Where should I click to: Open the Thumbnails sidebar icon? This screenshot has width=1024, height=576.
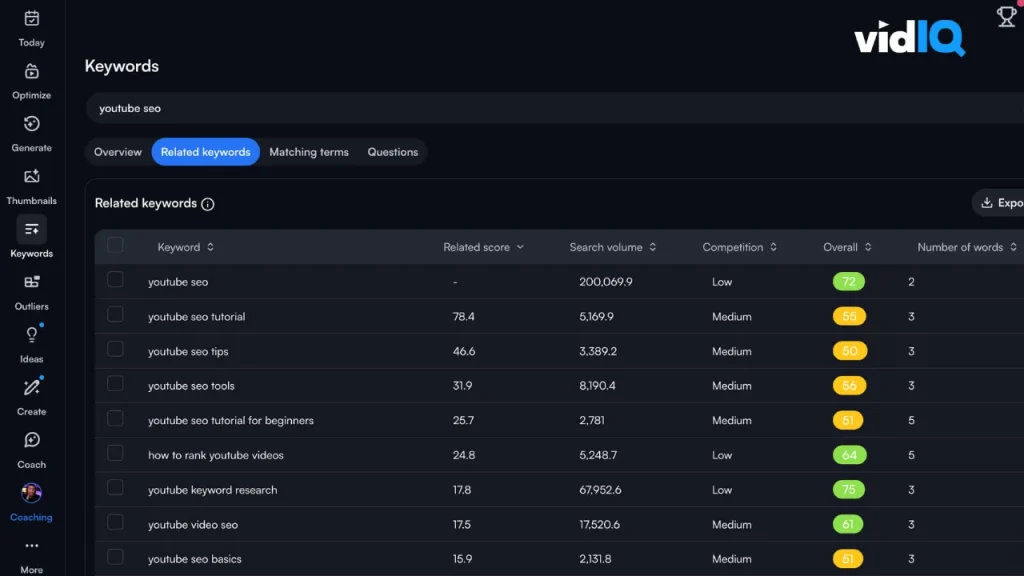[31, 177]
